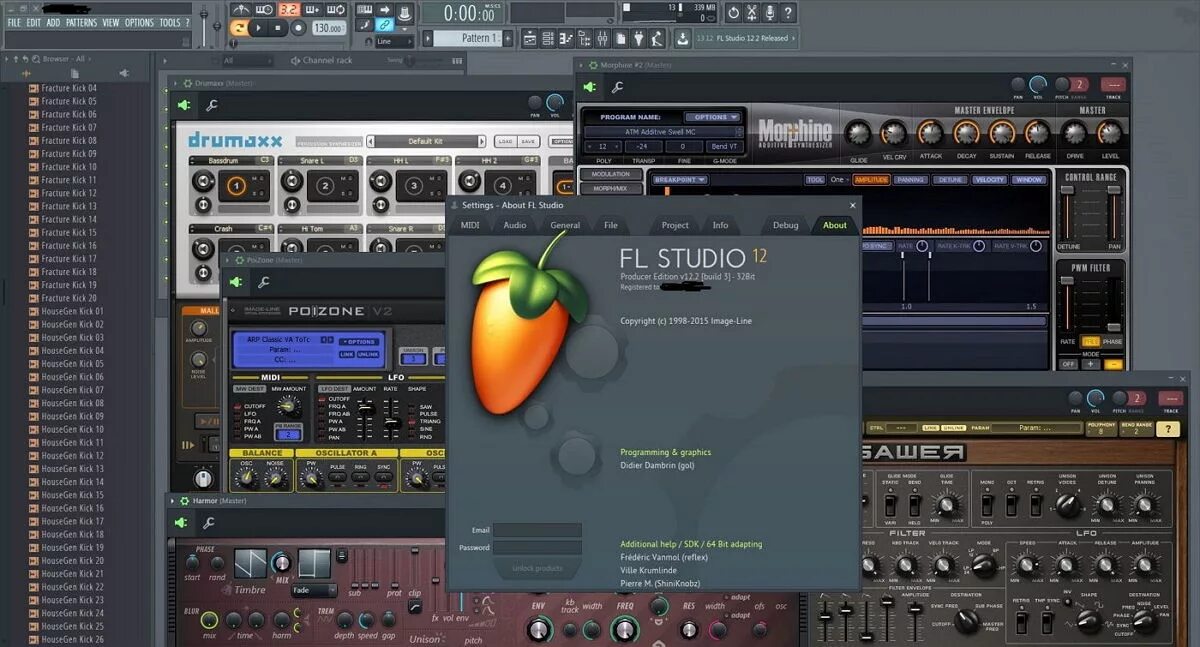Arm the transport Record button
The image size is (1200, 647).
298,28
